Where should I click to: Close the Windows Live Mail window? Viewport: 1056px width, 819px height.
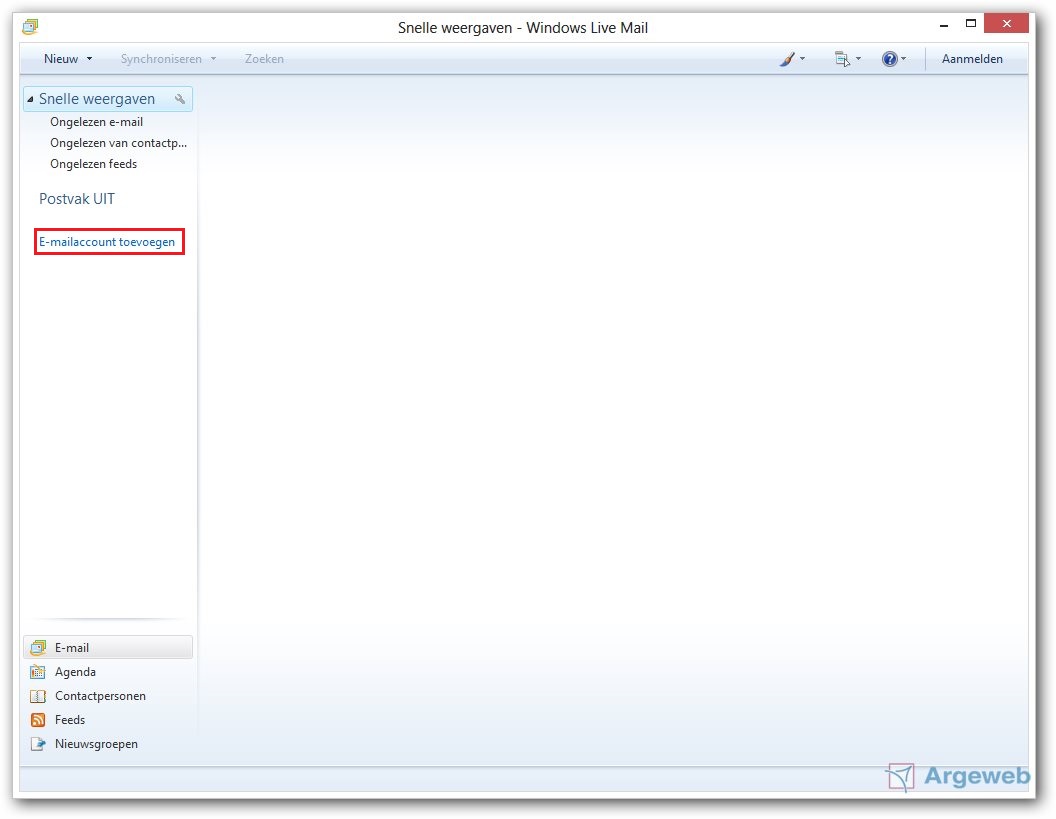pos(1006,24)
